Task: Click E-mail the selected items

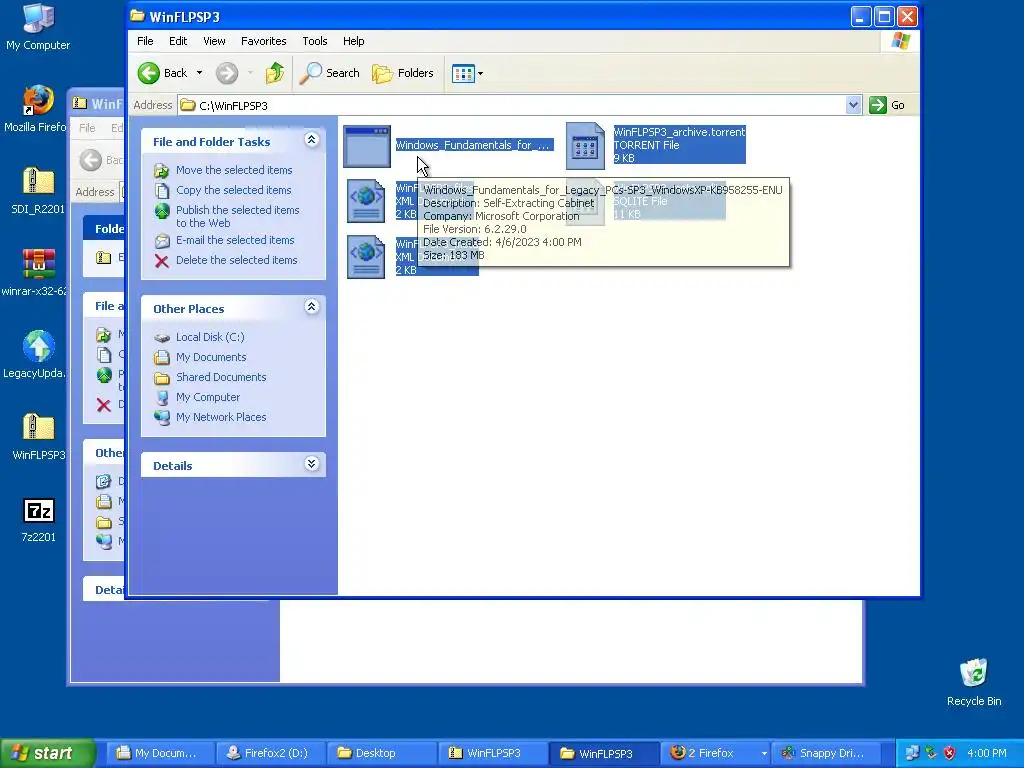Action: (234, 240)
